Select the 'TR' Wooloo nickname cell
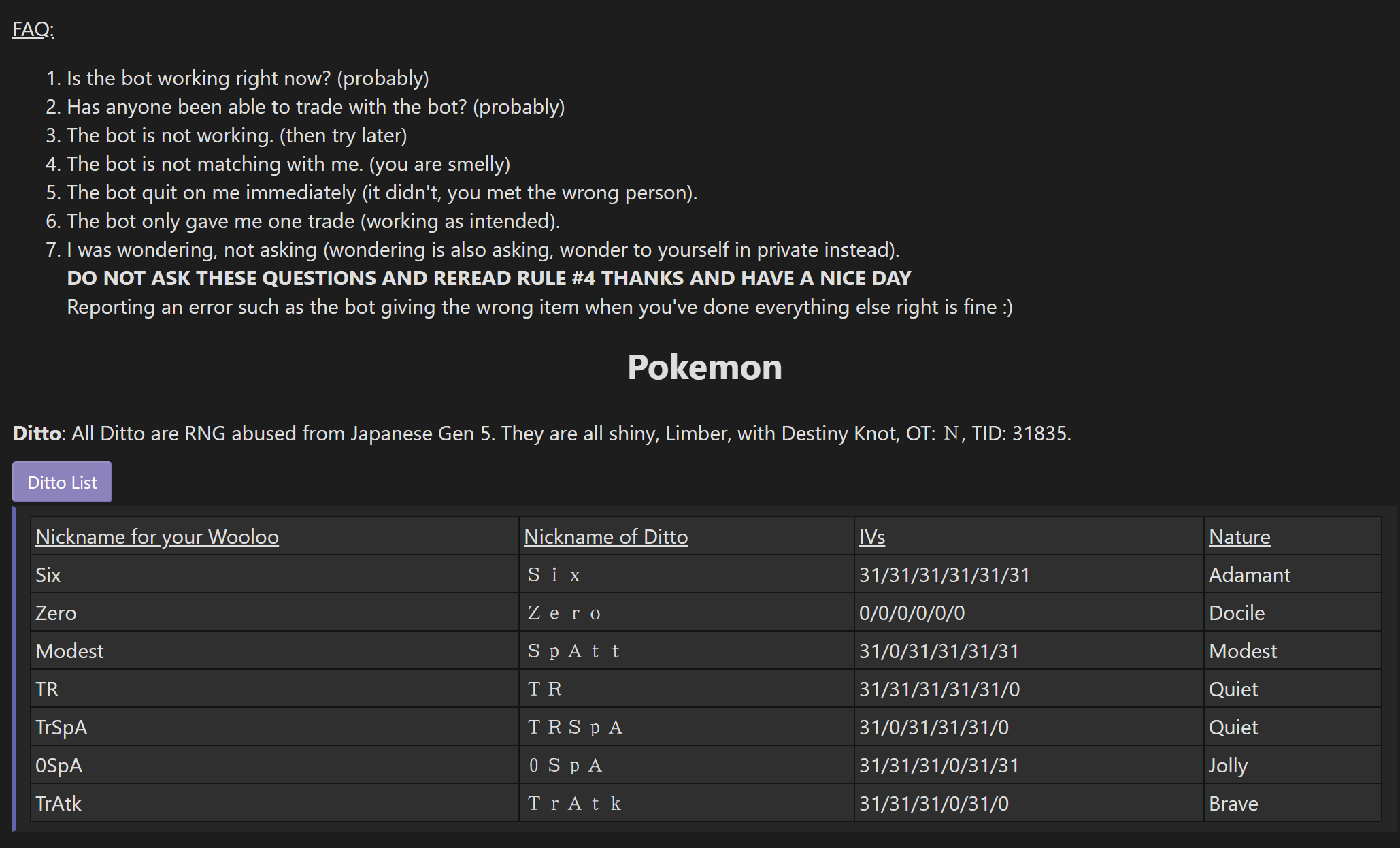The image size is (1400, 848). (274, 689)
